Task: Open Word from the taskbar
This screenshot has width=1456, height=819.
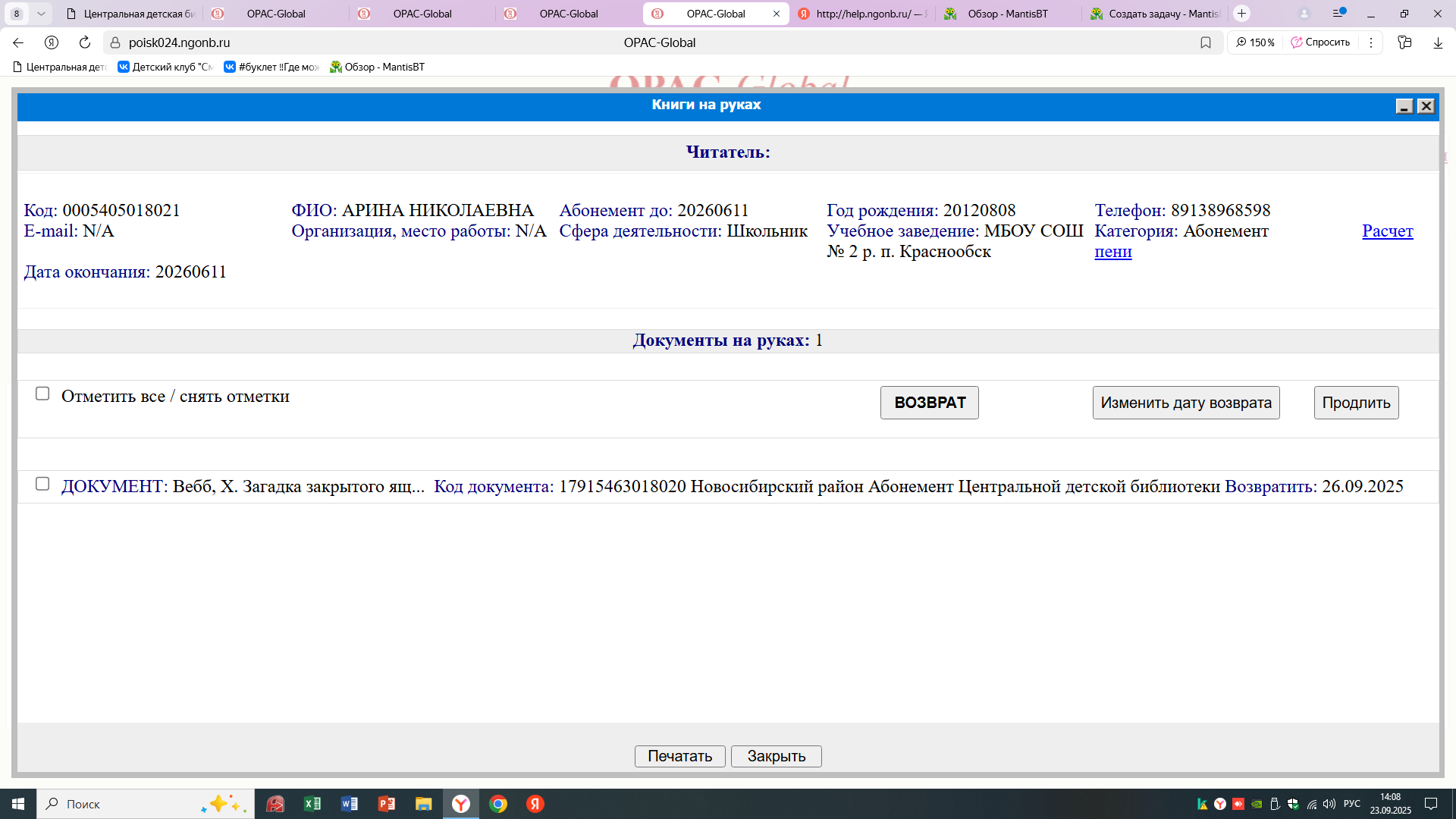Action: [350, 804]
